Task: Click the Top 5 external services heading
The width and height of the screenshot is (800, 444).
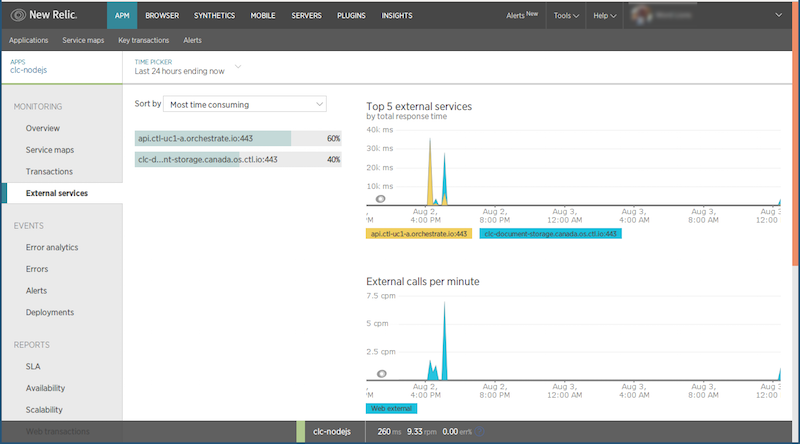Action: [419, 106]
